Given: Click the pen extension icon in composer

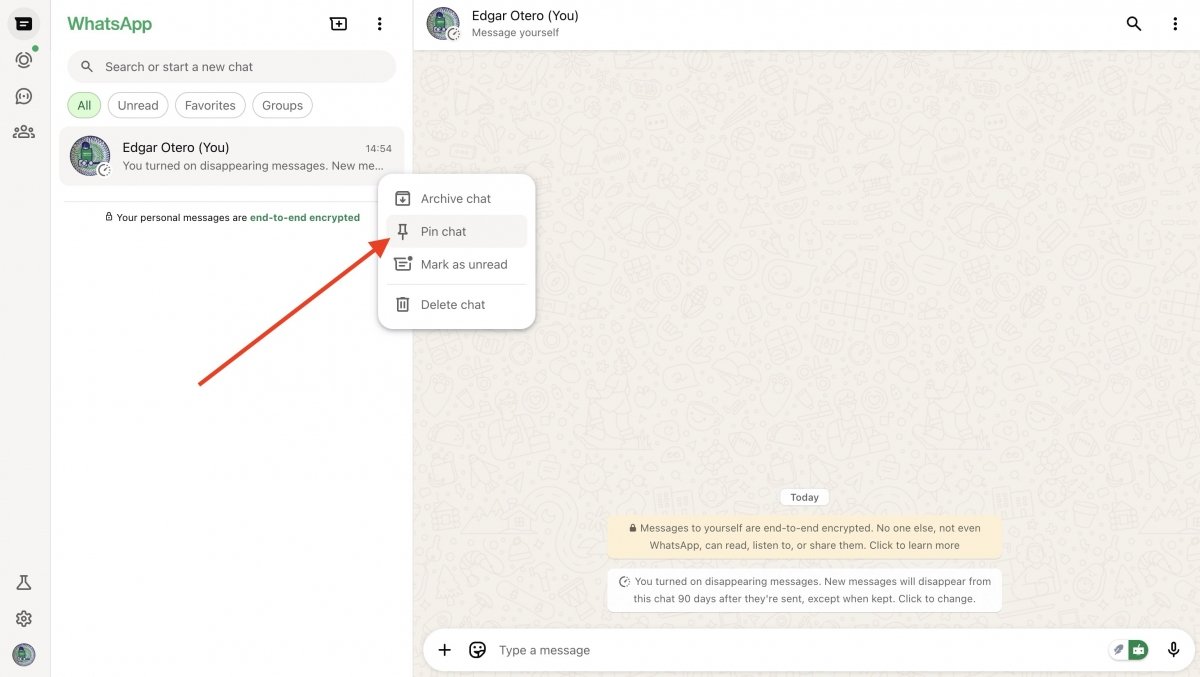Looking at the screenshot, I should point(1119,650).
